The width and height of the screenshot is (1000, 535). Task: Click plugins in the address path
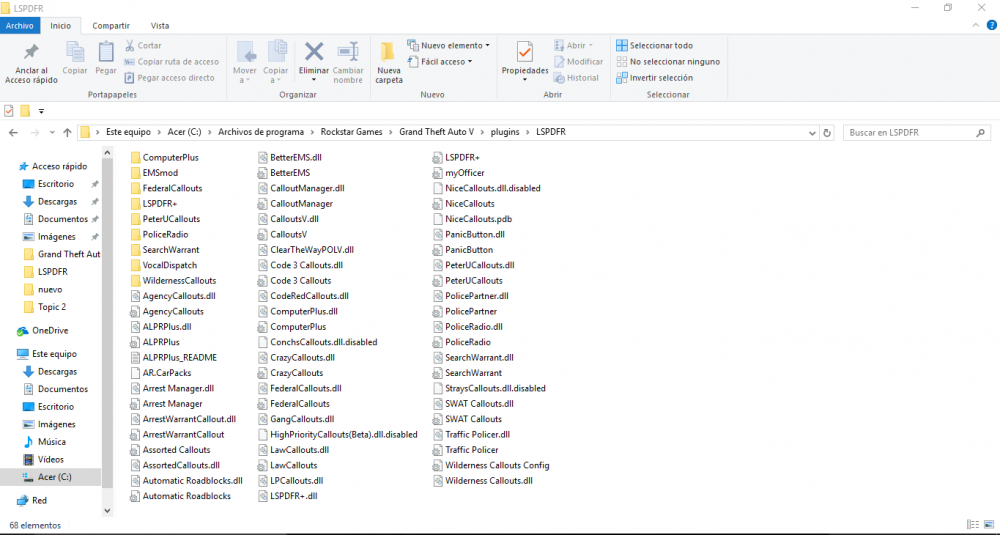tap(505, 132)
